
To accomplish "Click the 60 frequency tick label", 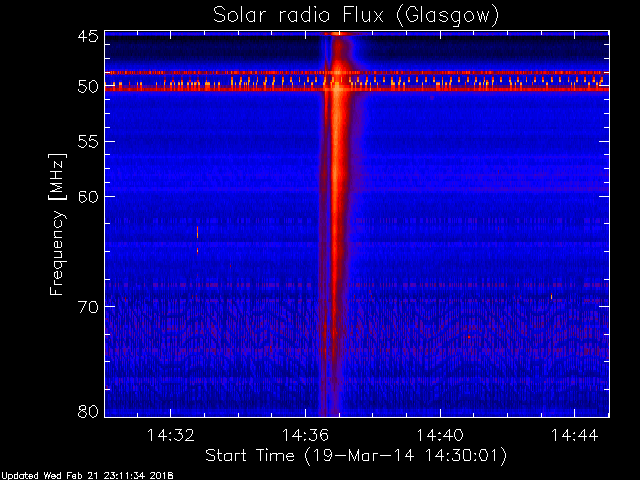I will tap(88, 196).
